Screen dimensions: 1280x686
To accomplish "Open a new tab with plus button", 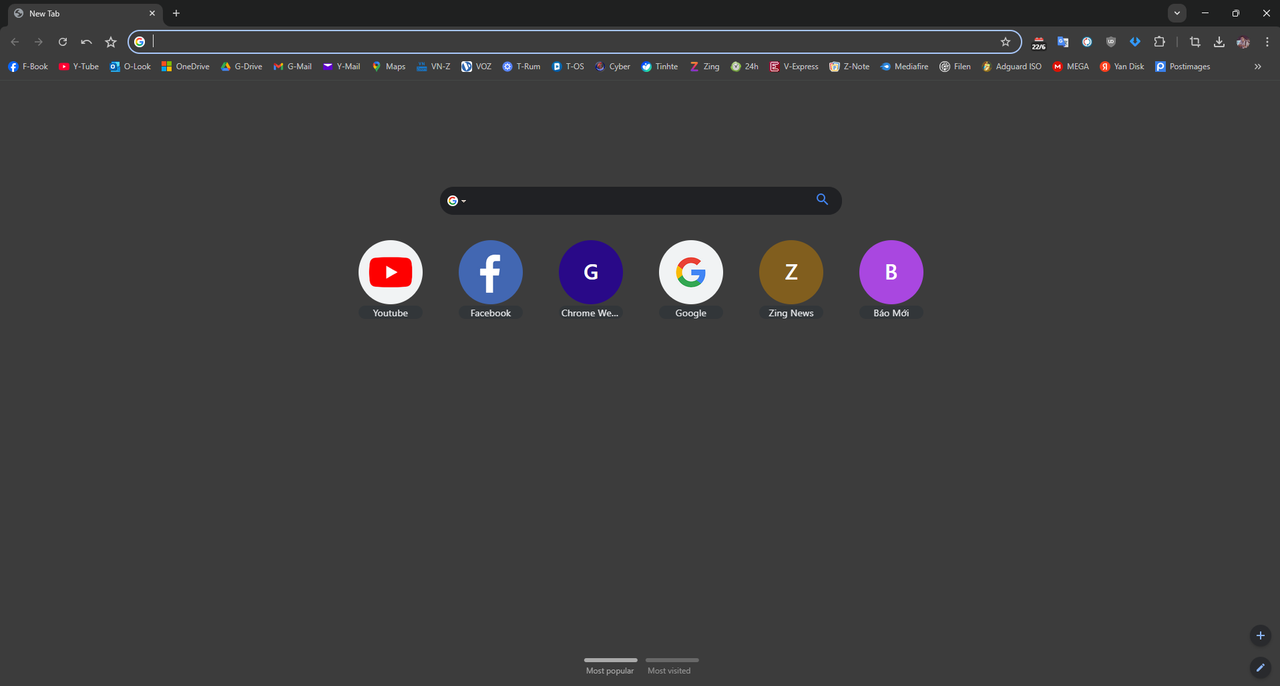I will (176, 13).
